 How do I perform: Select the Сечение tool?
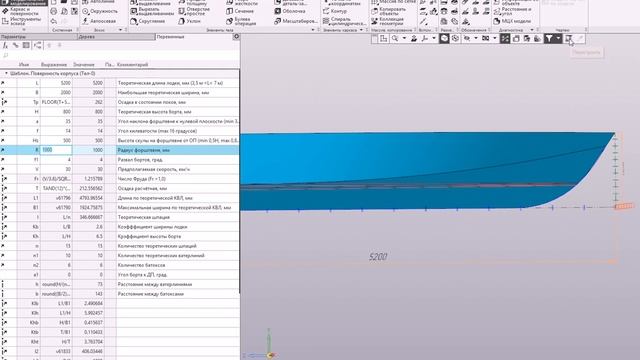pyautogui.click(x=240, y=11)
